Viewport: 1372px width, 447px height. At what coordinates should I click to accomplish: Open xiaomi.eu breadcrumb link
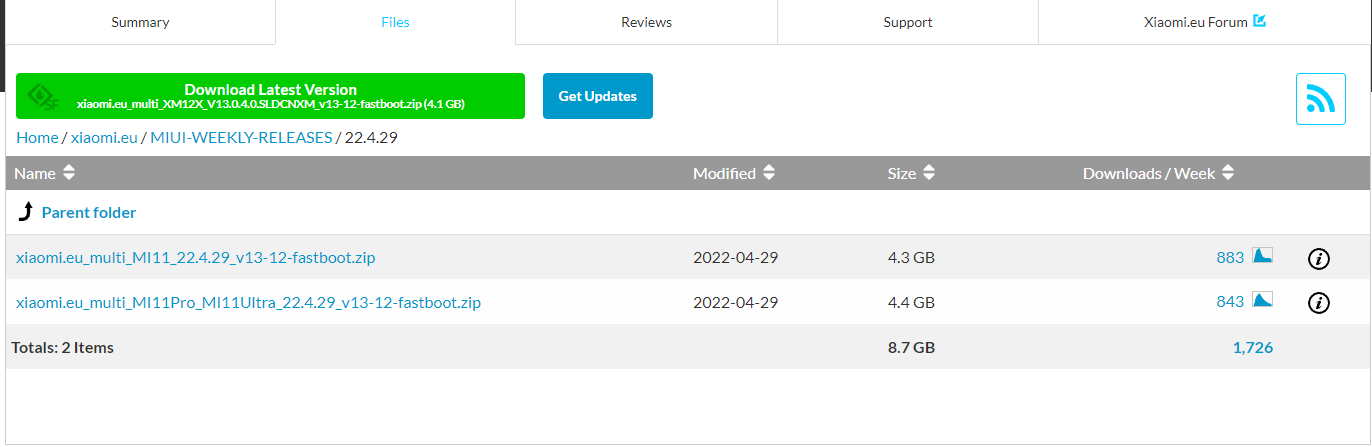tap(104, 138)
